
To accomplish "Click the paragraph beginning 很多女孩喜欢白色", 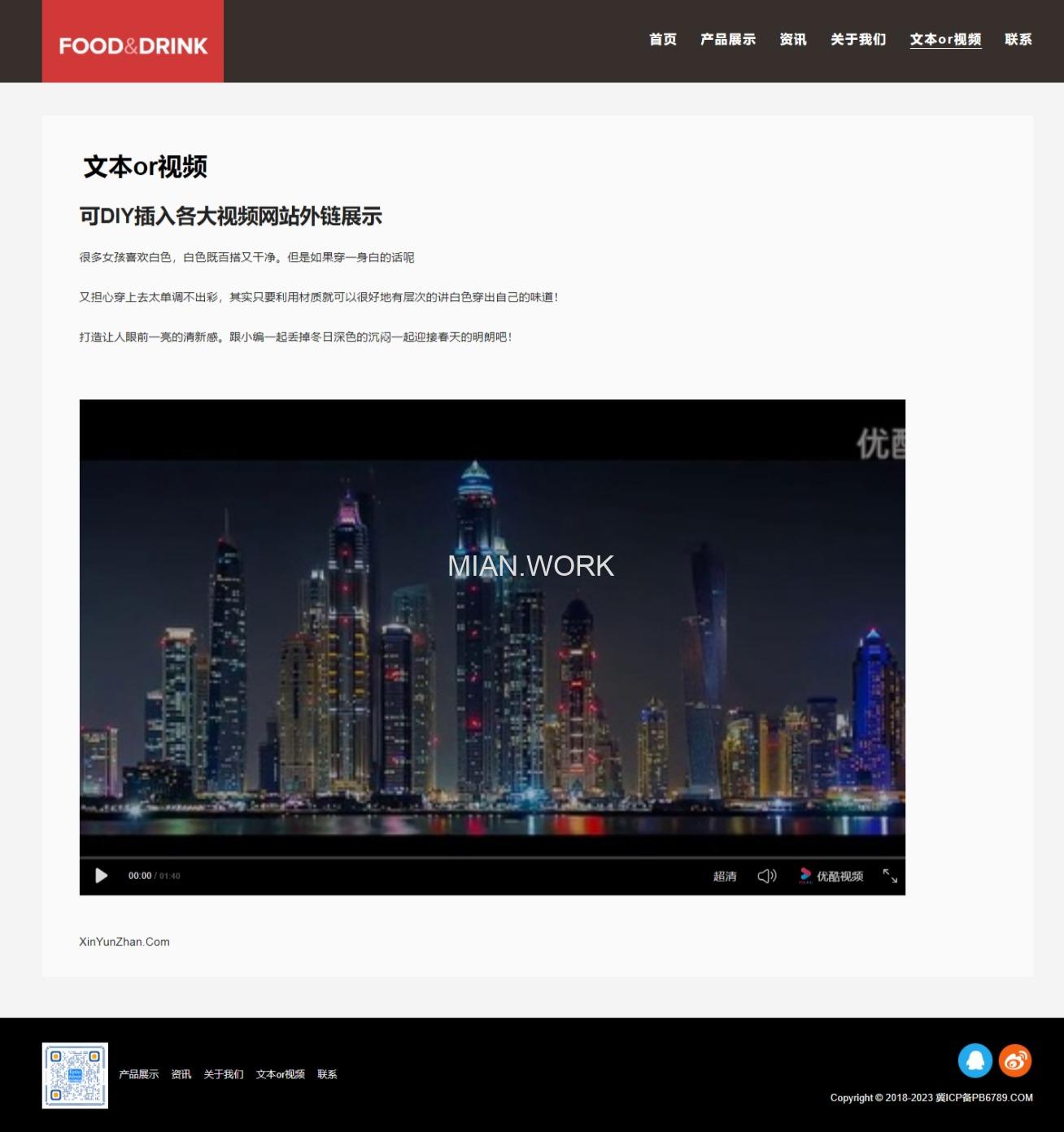I will (246, 257).
